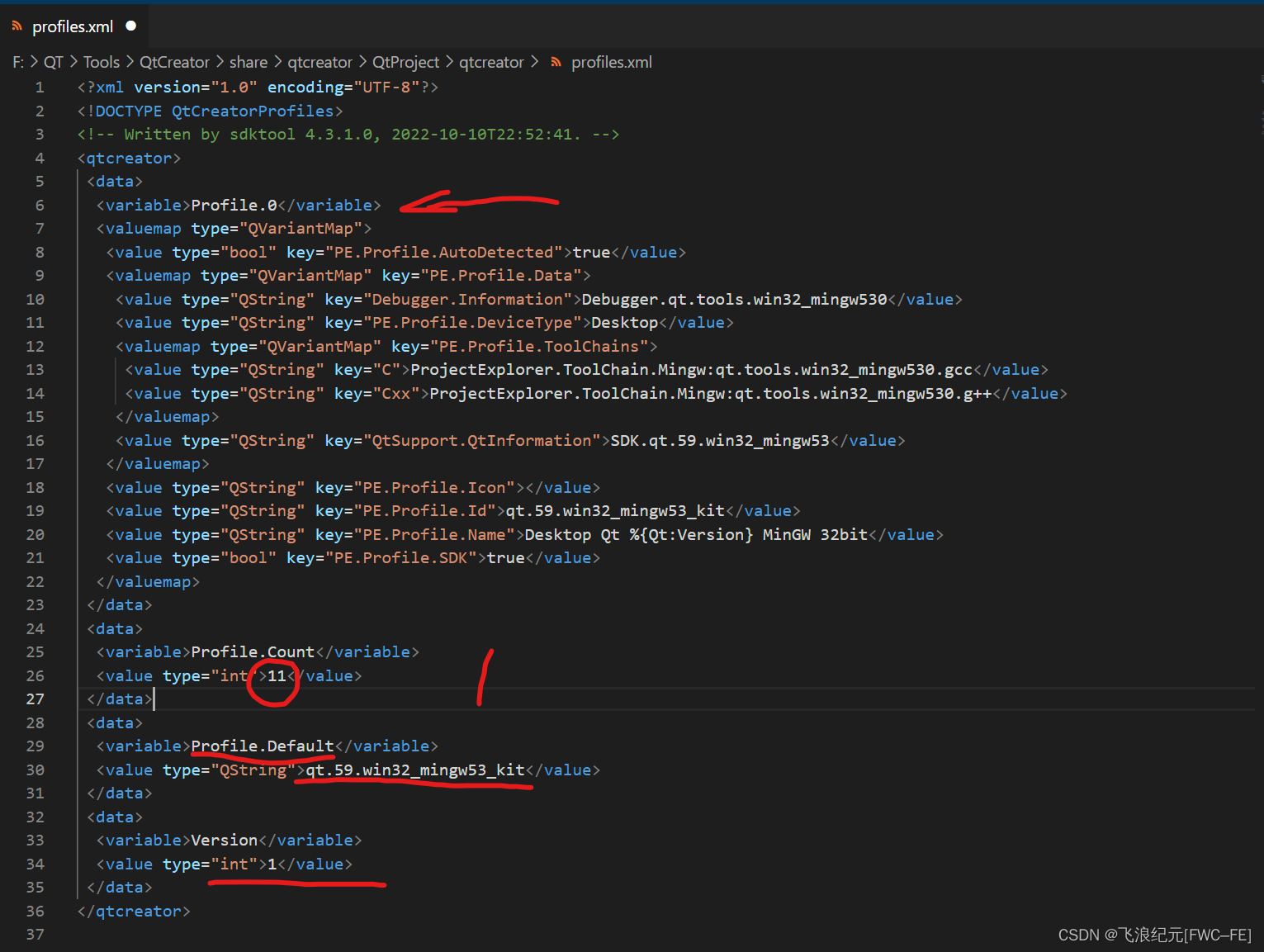Open the QT breadcrumb folder
The image size is (1264, 952).
pos(54,63)
